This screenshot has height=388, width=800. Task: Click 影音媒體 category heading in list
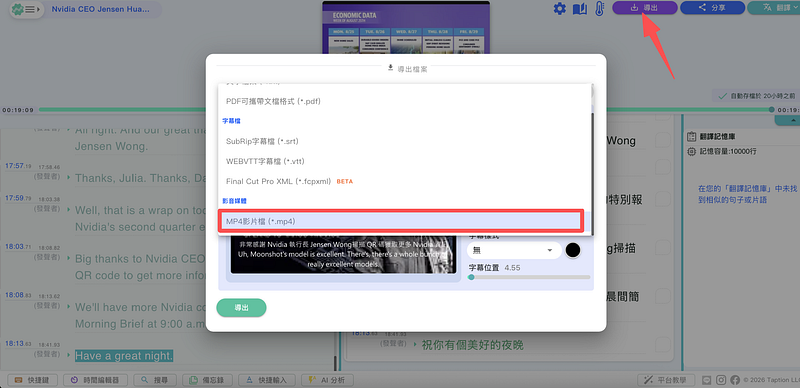coord(235,201)
